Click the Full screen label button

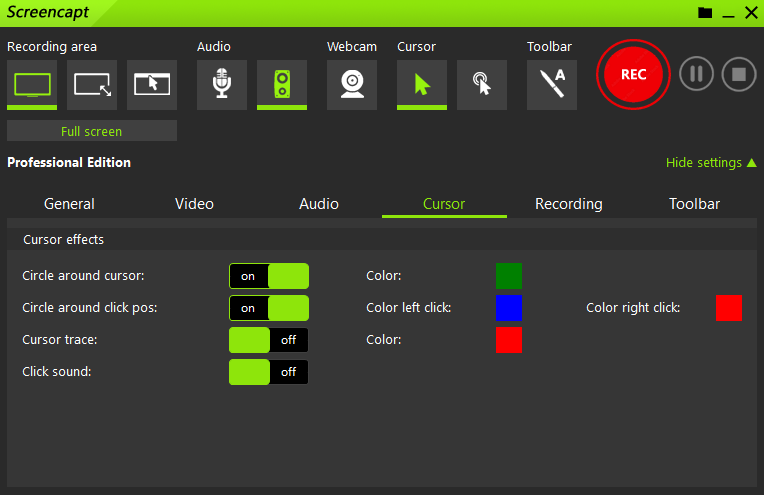pos(92,131)
